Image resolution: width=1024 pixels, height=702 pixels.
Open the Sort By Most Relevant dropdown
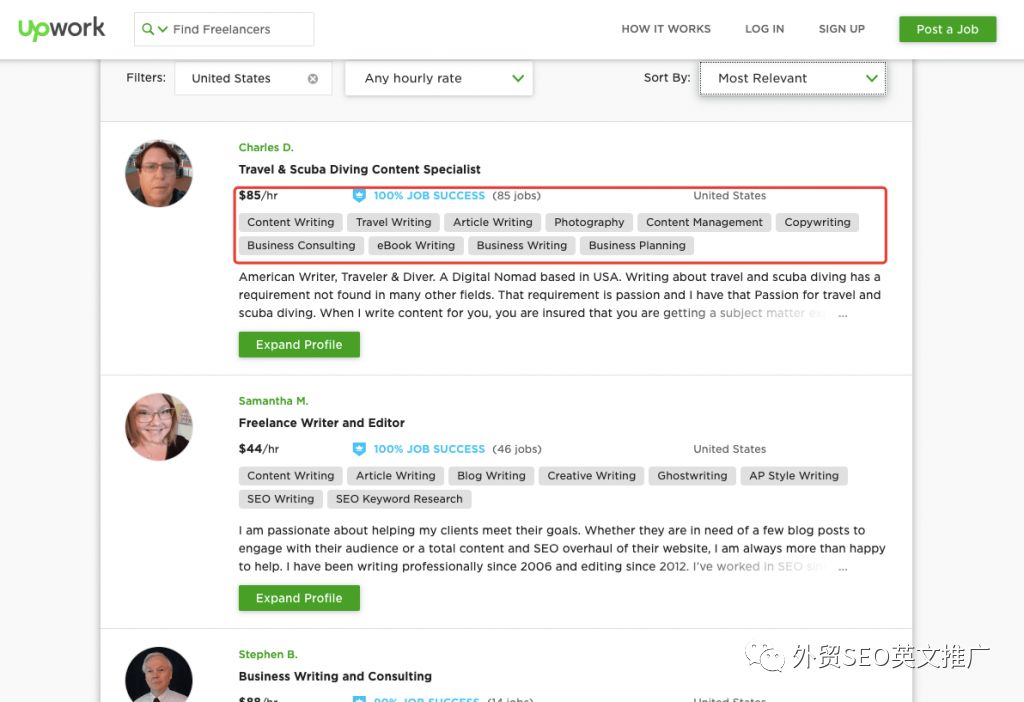(793, 78)
